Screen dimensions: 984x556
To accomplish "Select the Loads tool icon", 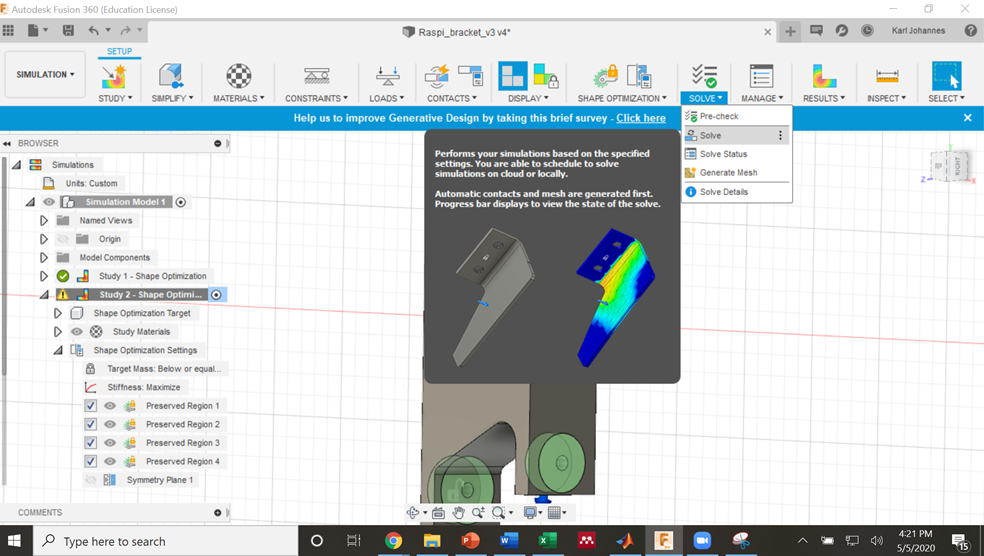I will [x=387, y=77].
